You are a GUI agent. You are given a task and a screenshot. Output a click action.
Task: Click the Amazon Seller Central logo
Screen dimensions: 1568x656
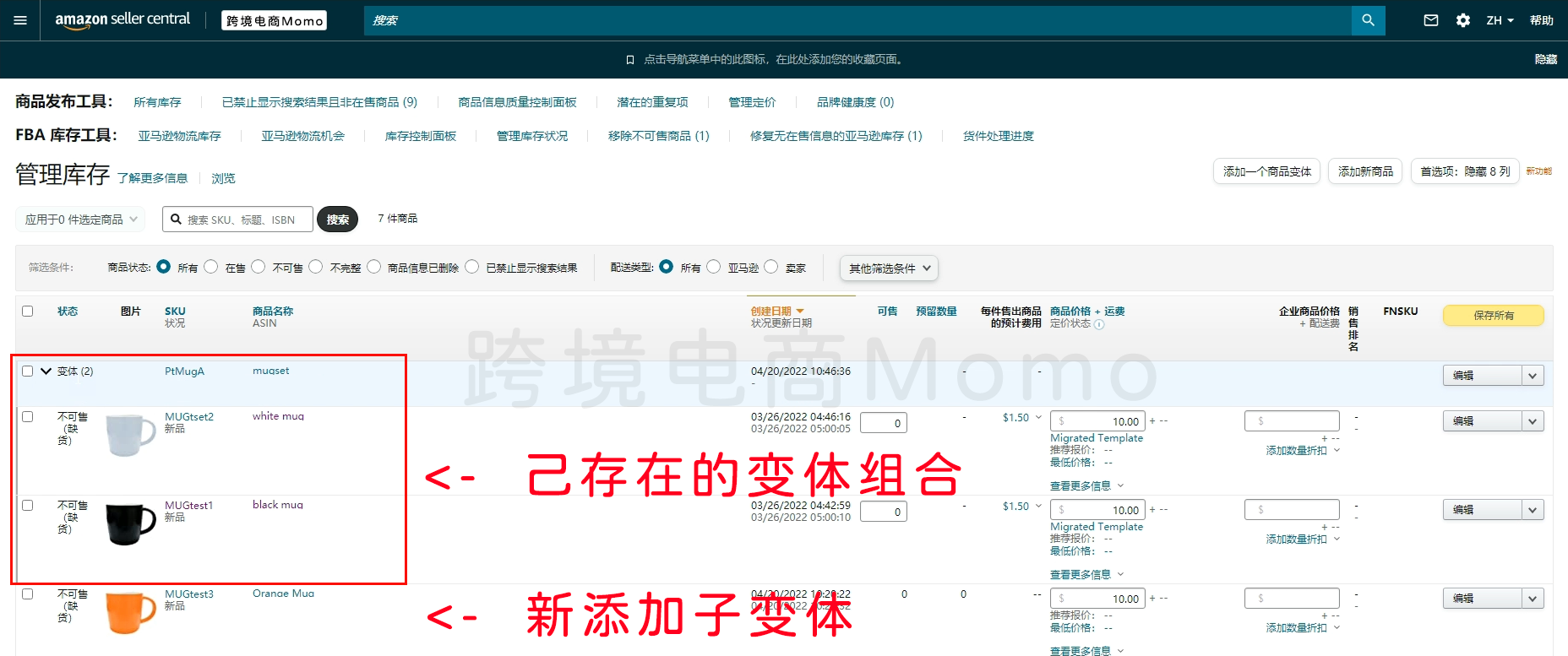(x=122, y=19)
